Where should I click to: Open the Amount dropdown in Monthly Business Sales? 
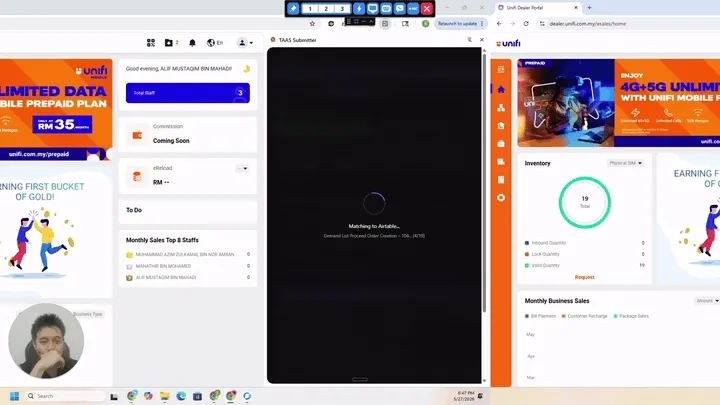tap(707, 301)
